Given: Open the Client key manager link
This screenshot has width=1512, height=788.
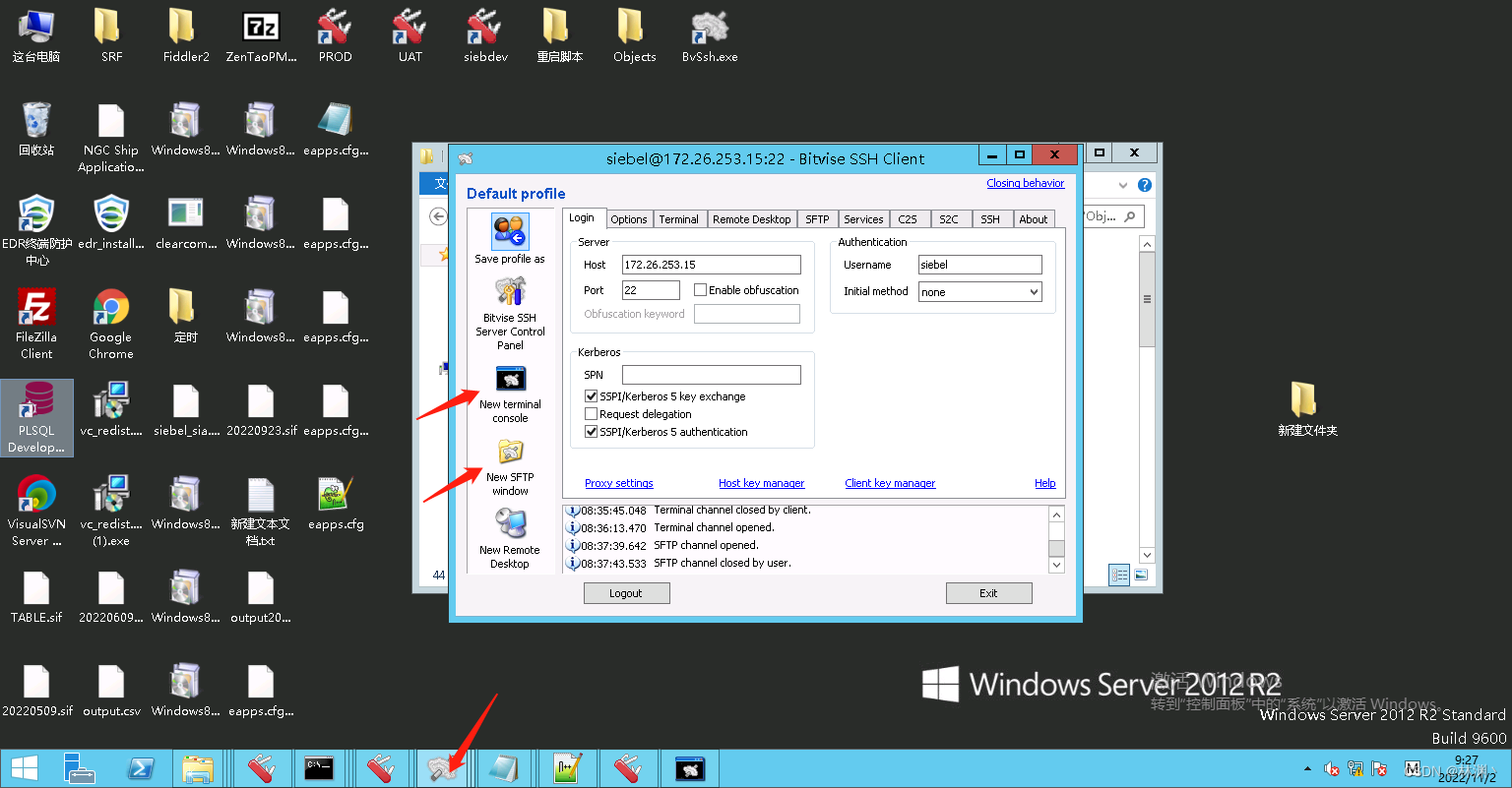Looking at the screenshot, I should pos(890,483).
